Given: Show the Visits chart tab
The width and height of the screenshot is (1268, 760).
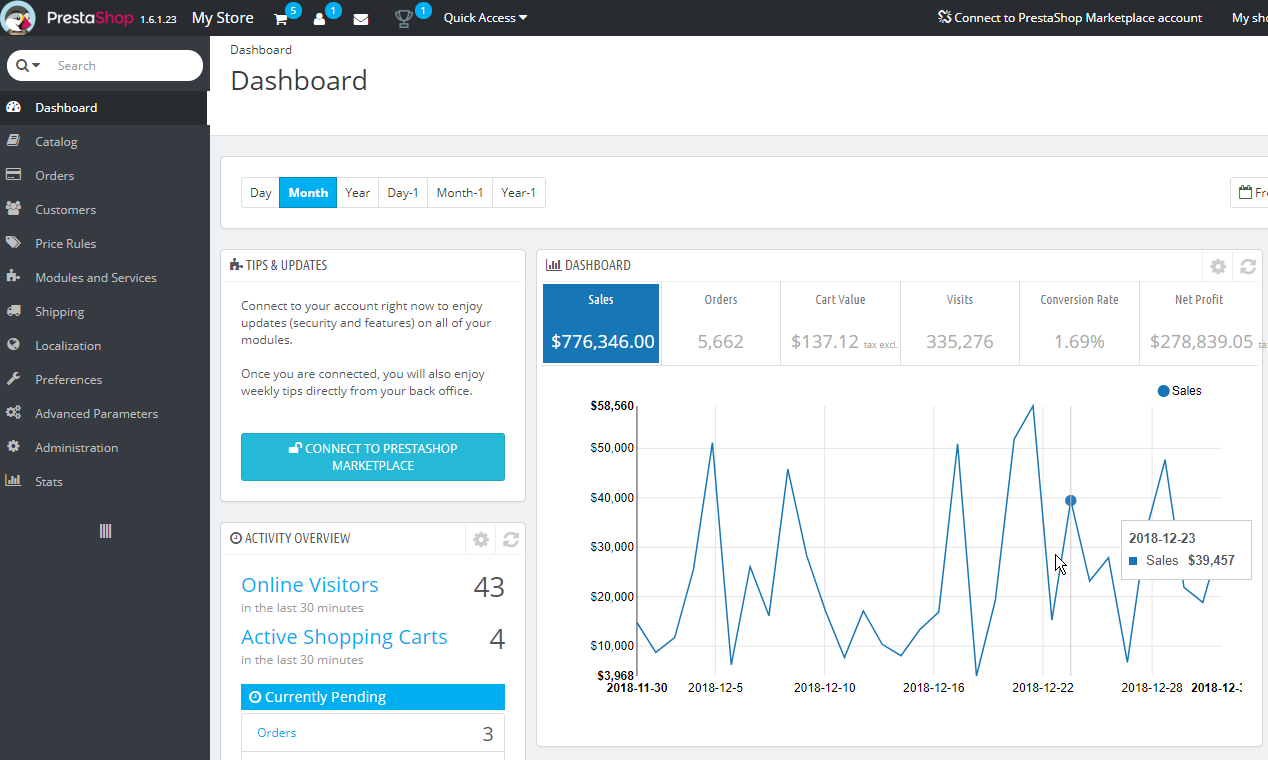Looking at the screenshot, I should point(960,324).
